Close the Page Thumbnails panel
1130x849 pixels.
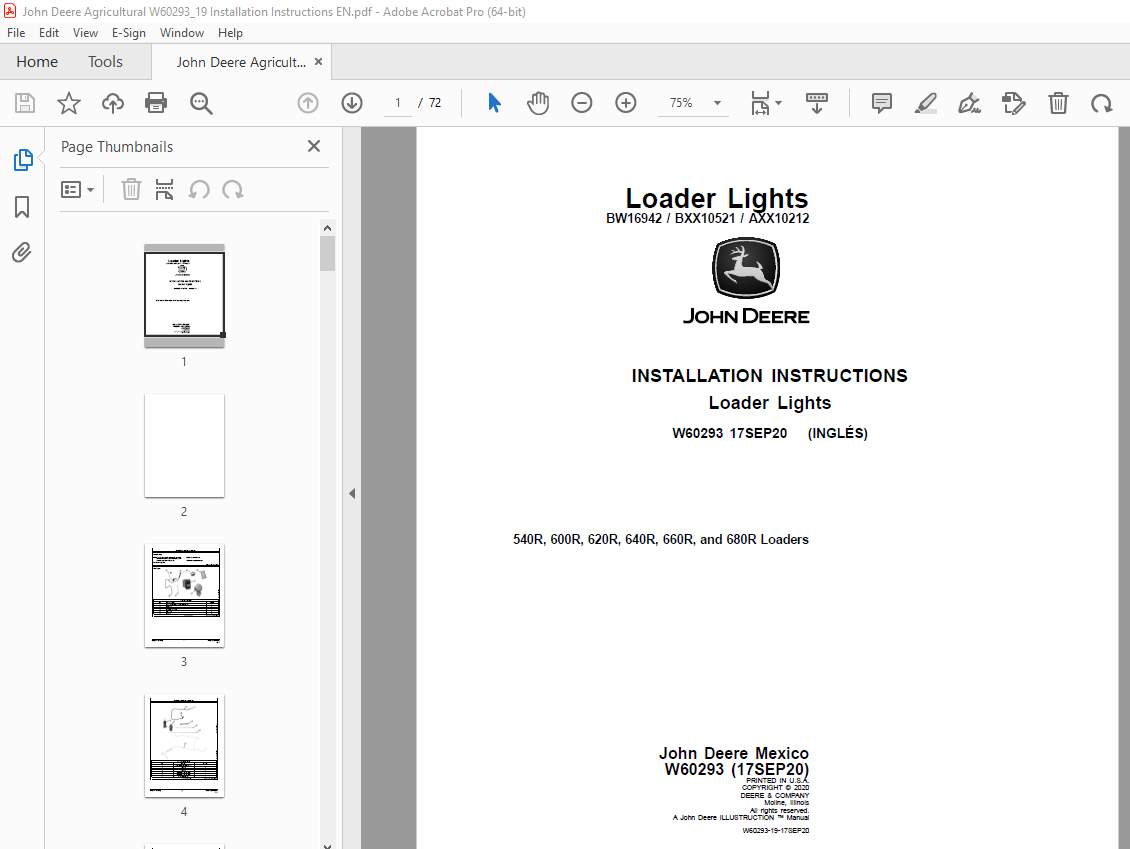(313, 146)
